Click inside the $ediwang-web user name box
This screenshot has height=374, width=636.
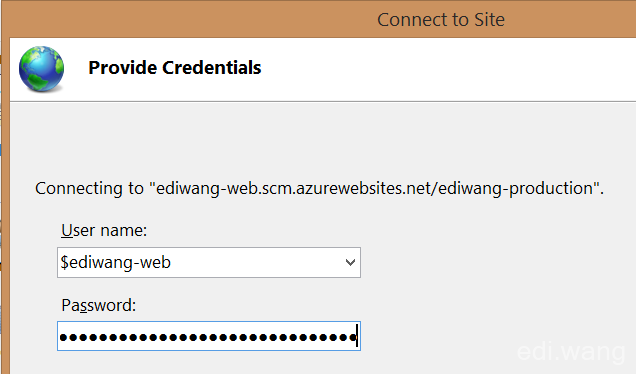(201, 262)
